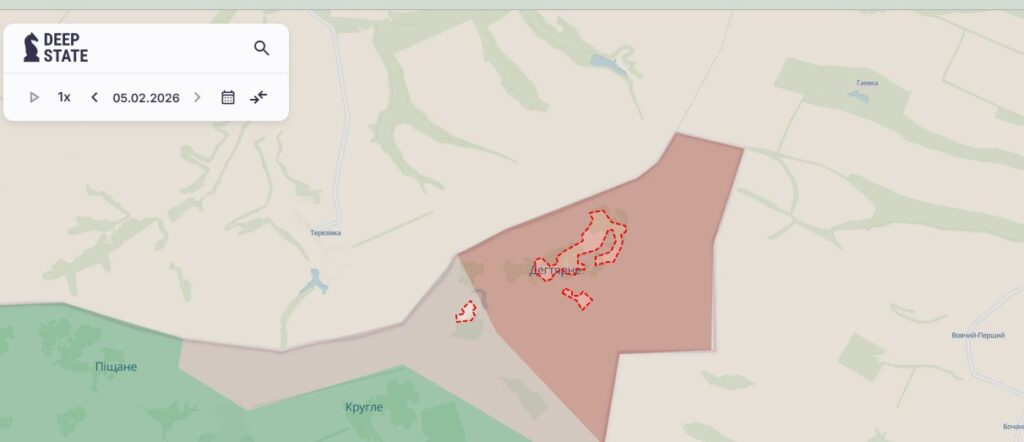Click the DEEP STATE title text
This screenshot has height=442, width=1024.
click(65, 48)
